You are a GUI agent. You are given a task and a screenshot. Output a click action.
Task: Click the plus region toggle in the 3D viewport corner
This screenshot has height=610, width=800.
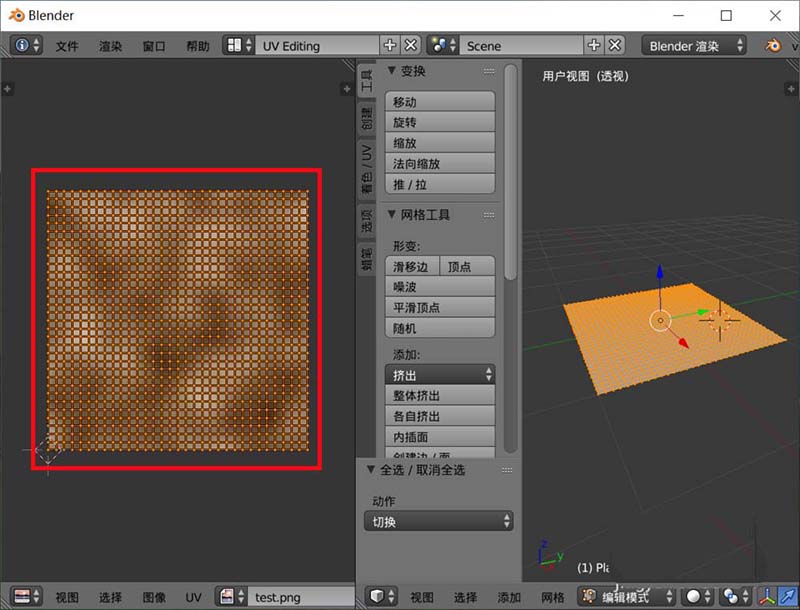tap(791, 89)
